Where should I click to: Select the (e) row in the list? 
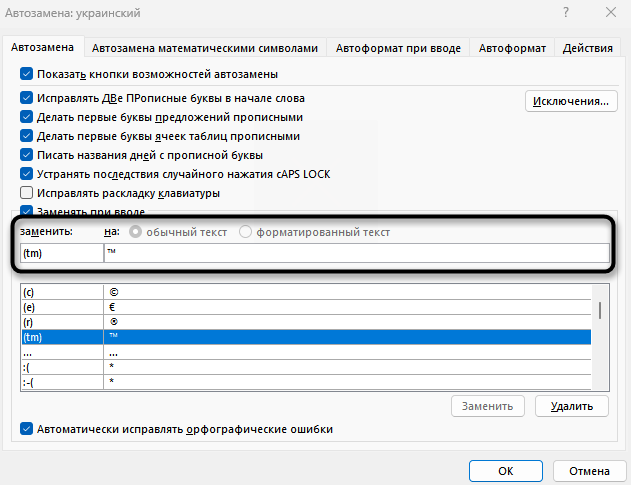306,307
